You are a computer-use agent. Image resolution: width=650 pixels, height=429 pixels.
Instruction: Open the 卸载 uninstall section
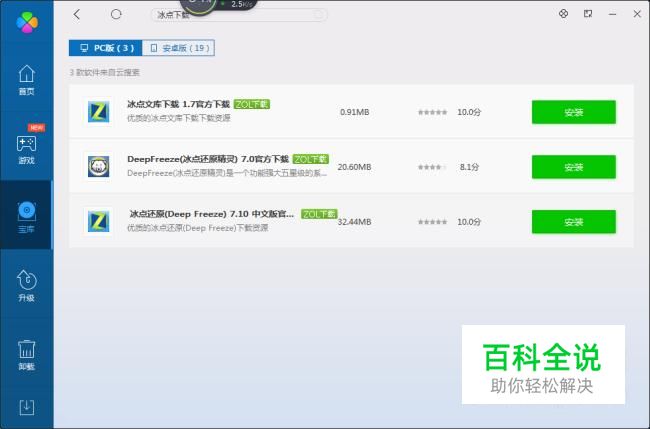click(27, 355)
